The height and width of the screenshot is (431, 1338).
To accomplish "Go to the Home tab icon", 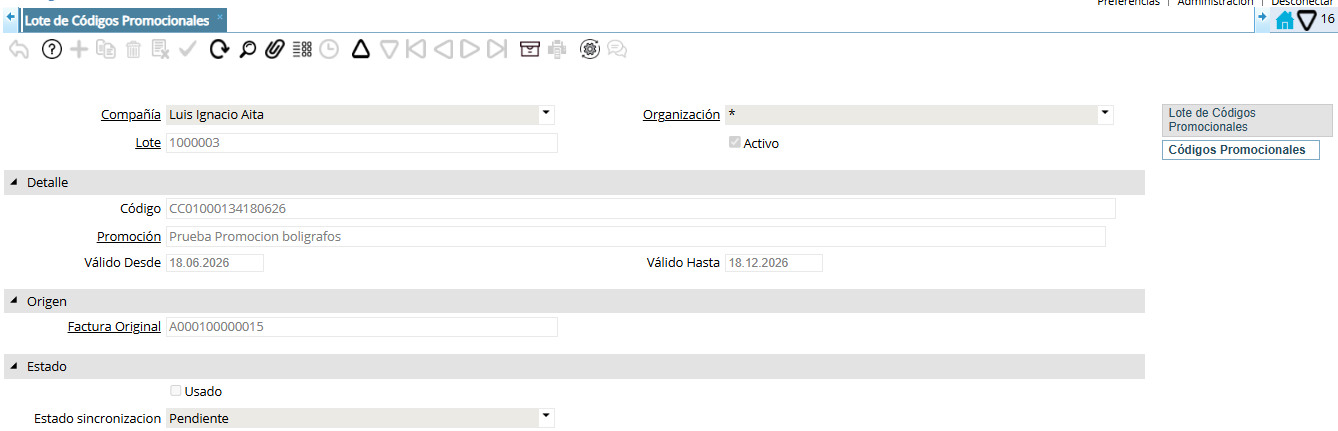I will point(1285,20).
